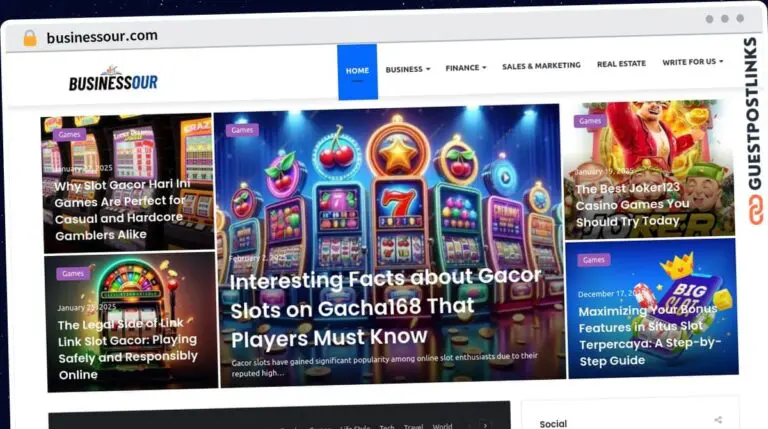The image size is (768, 429).
Task: Click Games tag on Gacha168 featured card
Action: pos(242,130)
